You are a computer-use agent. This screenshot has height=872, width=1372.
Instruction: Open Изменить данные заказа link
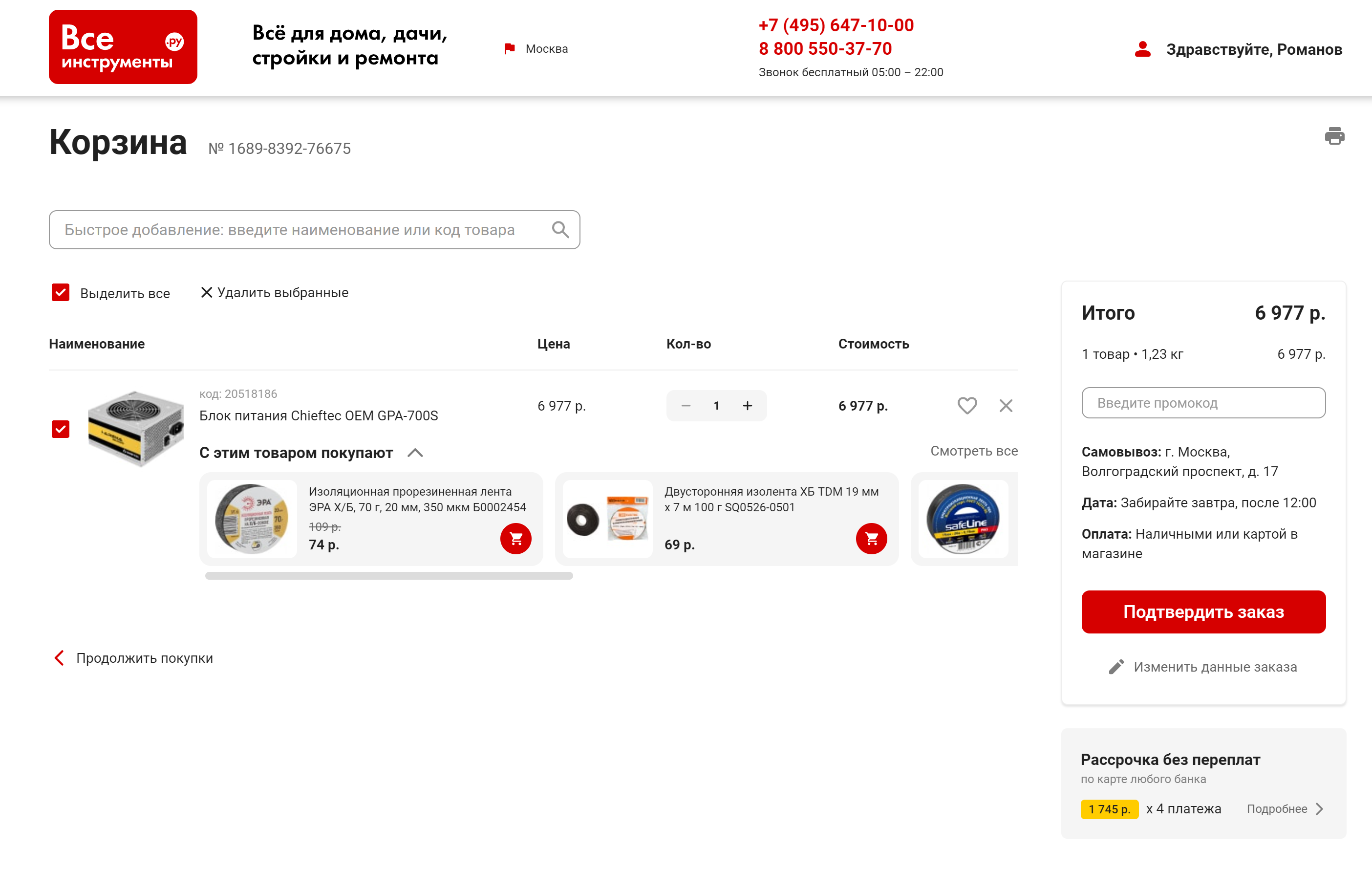[1215, 667]
